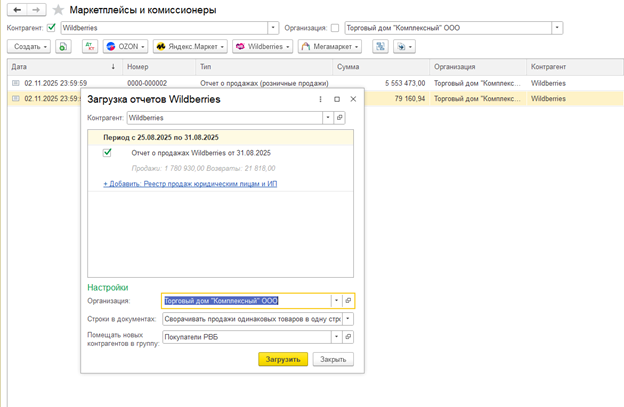Expand Строки в документах dropdown

(348, 320)
